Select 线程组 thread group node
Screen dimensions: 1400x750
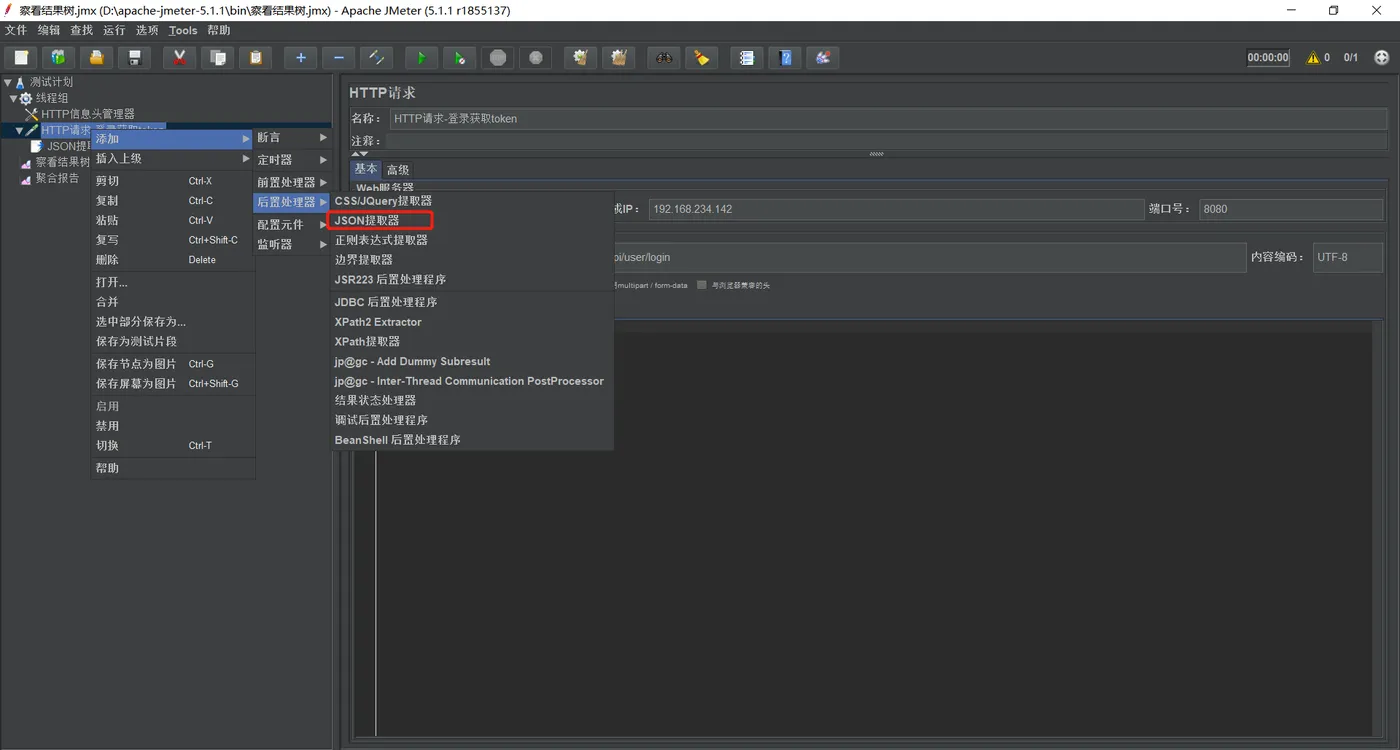[x=52, y=98]
